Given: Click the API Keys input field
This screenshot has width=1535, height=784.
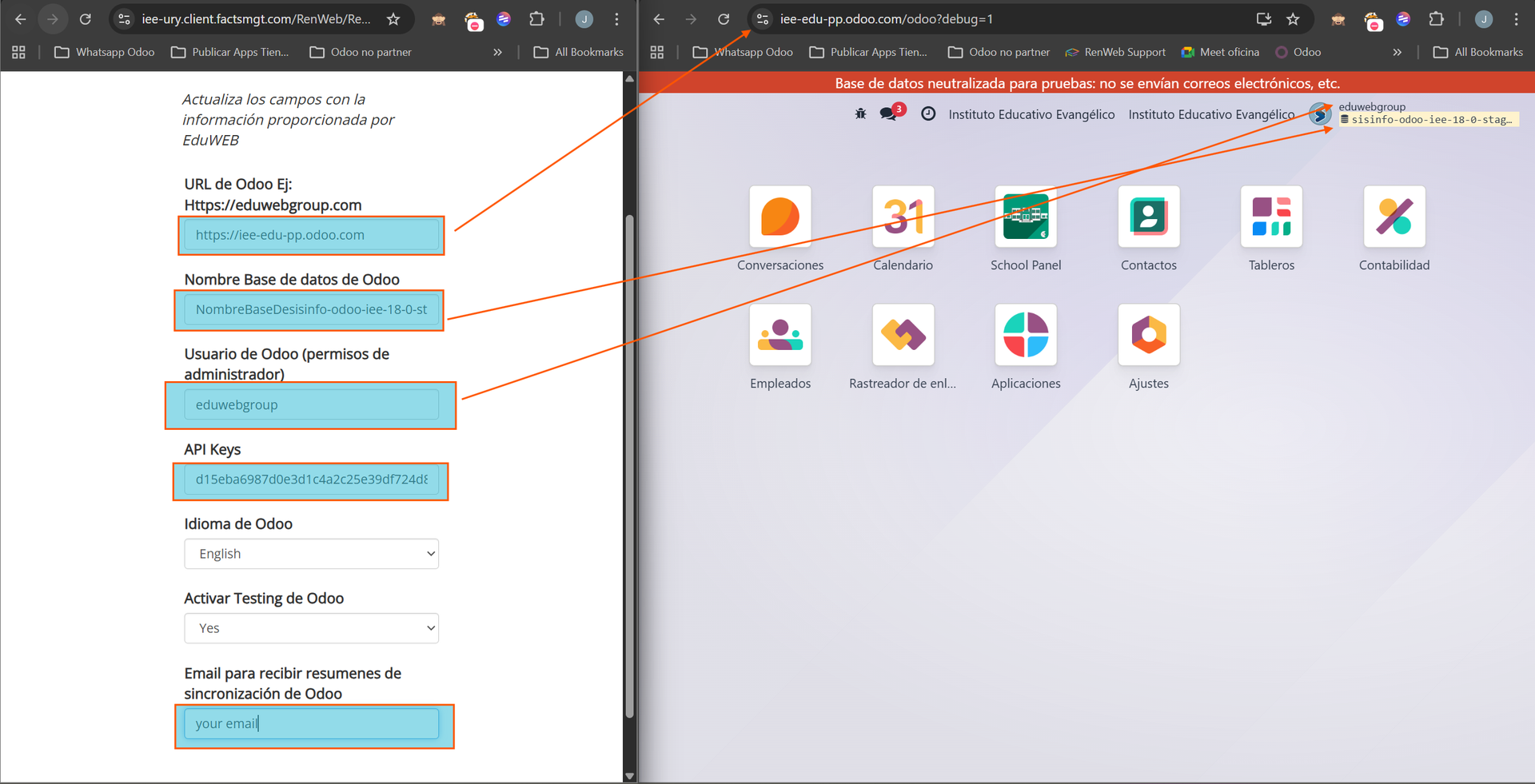Looking at the screenshot, I should coord(311,480).
